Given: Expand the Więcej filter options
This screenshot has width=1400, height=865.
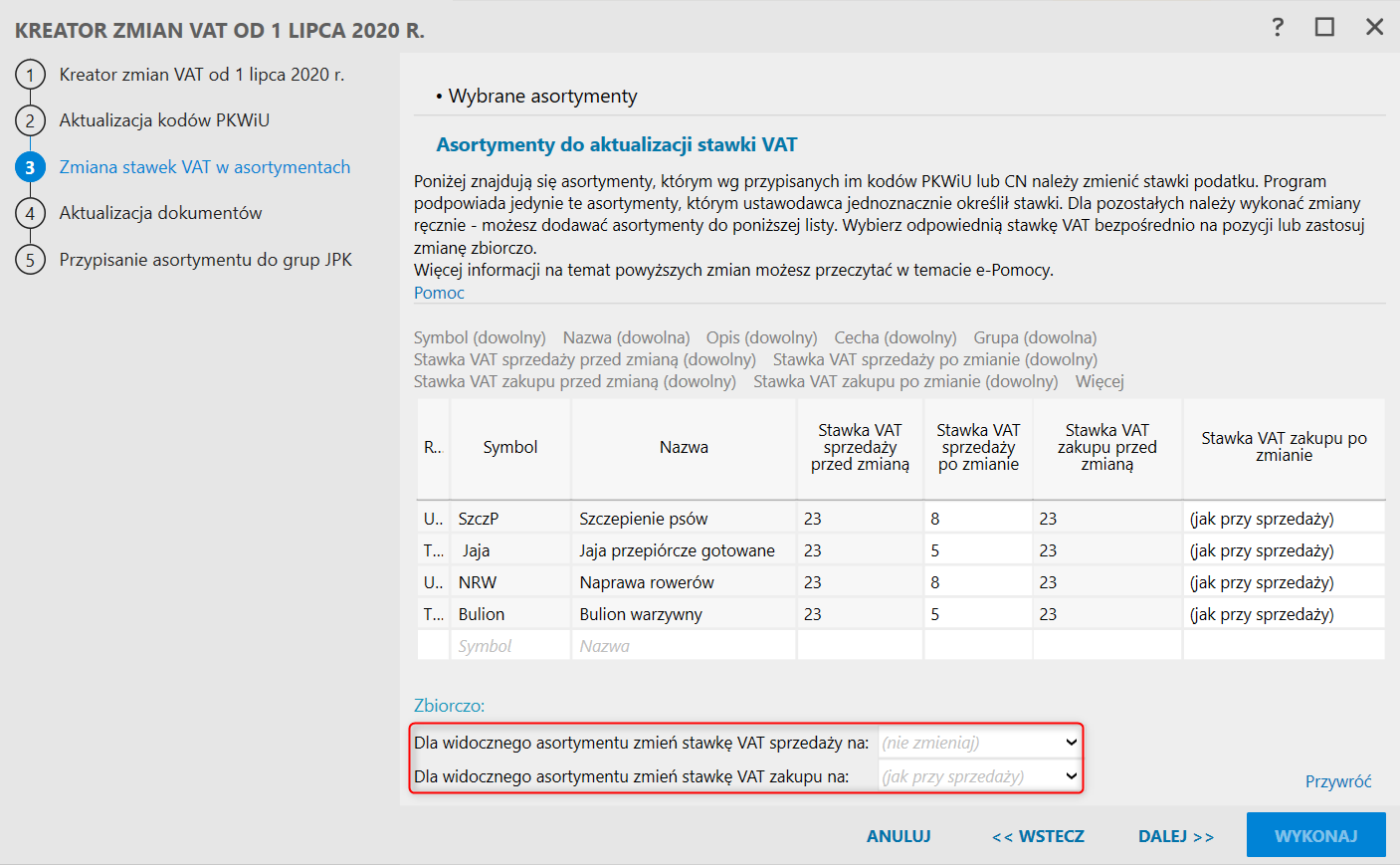Looking at the screenshot, I should 1100,381.
